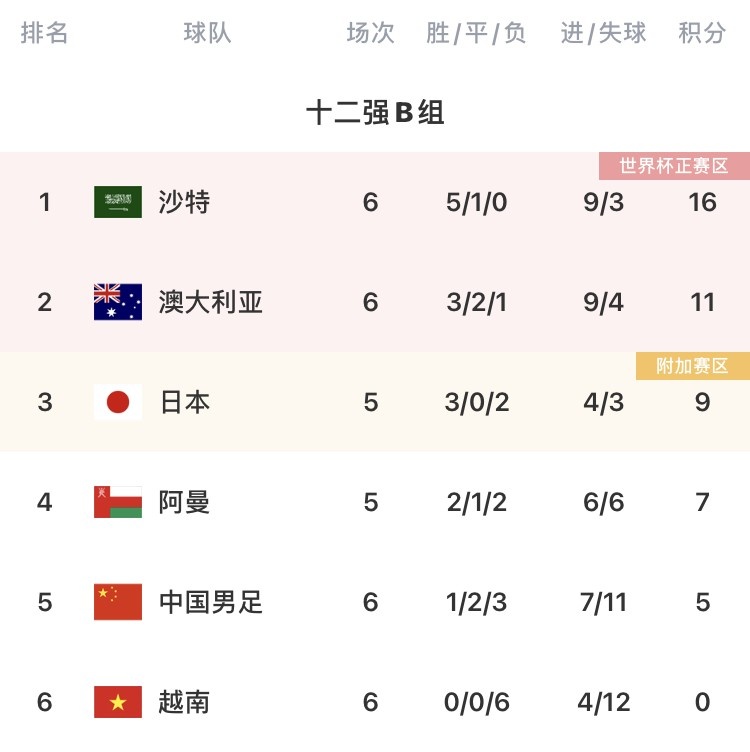Open team 沙特 details
The image size is (750, 752).
[184, 202]
